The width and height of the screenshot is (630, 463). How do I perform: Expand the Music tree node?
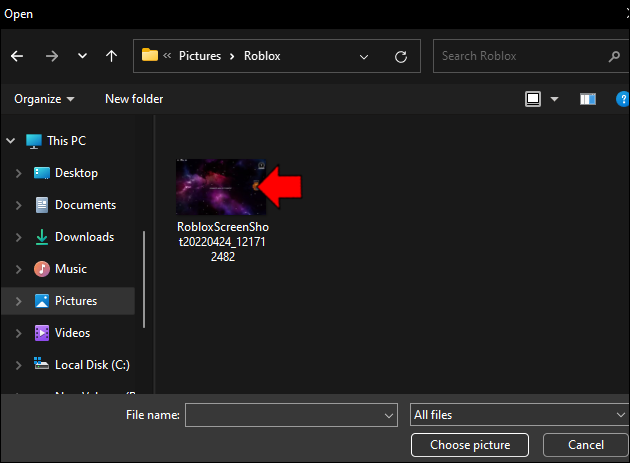tap(18, 269)
